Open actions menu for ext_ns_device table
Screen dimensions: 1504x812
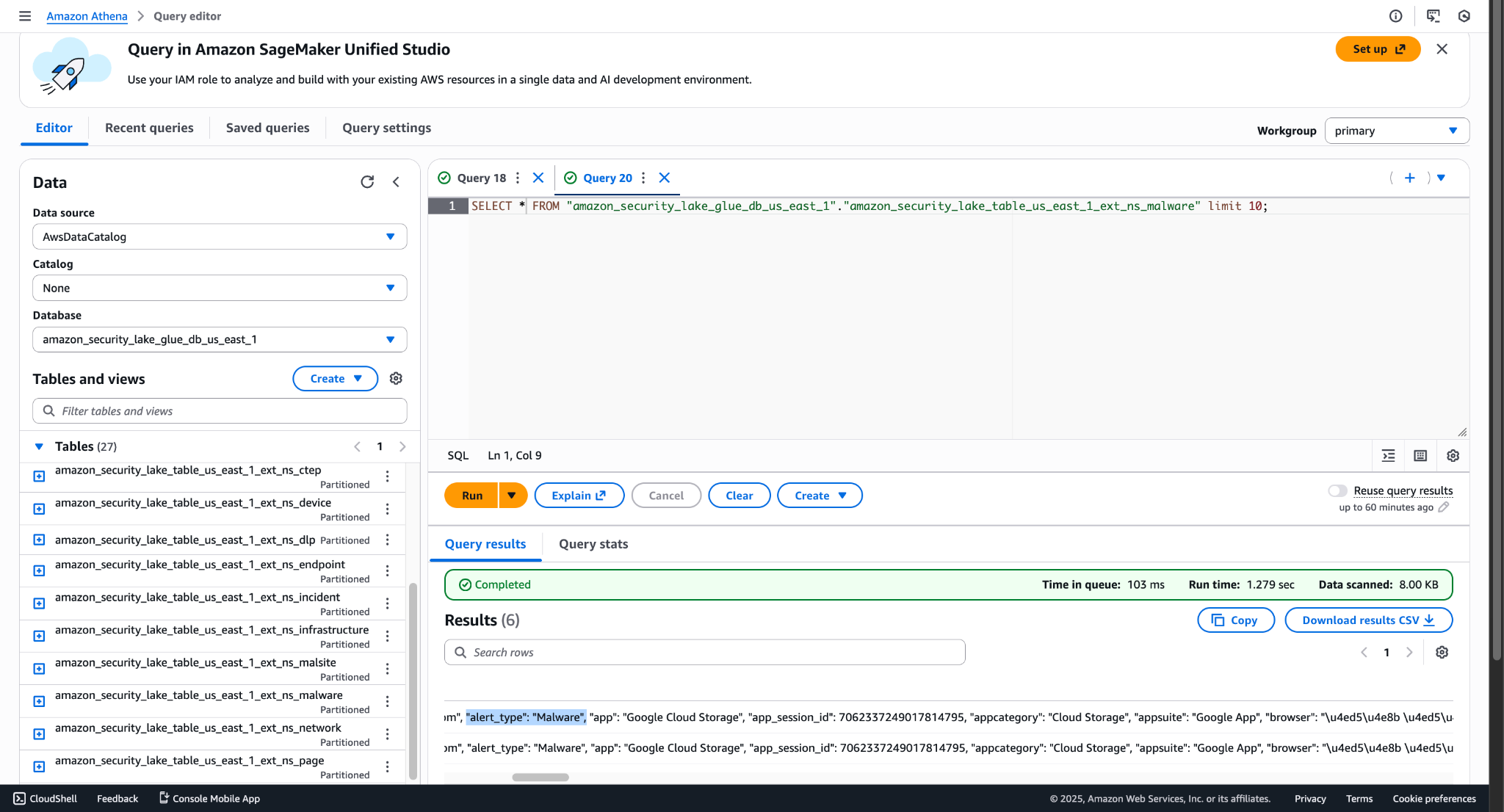[x=387, y=509]
